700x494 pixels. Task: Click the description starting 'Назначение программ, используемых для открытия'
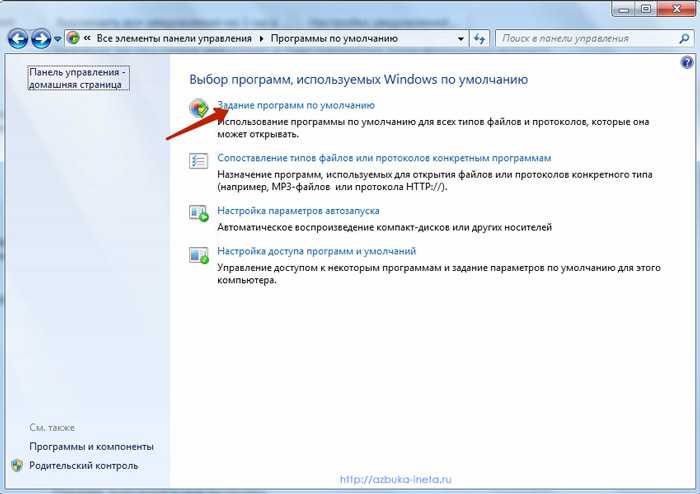point(435,180)
